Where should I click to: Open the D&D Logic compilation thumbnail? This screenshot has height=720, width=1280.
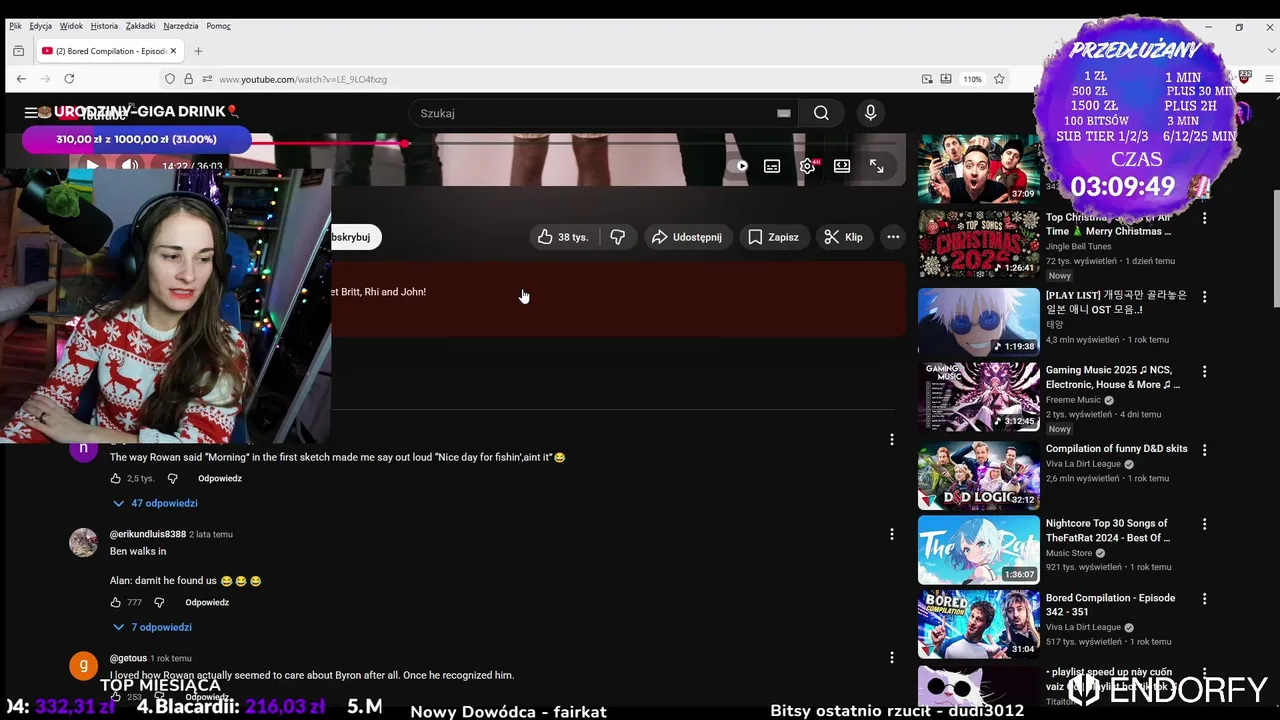[x=979, y=475]
